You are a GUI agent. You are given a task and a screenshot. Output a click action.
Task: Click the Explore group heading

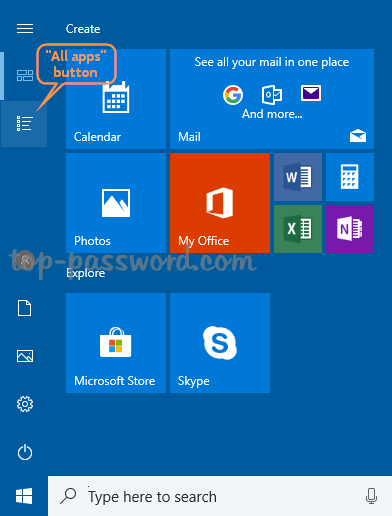point(85,273)
